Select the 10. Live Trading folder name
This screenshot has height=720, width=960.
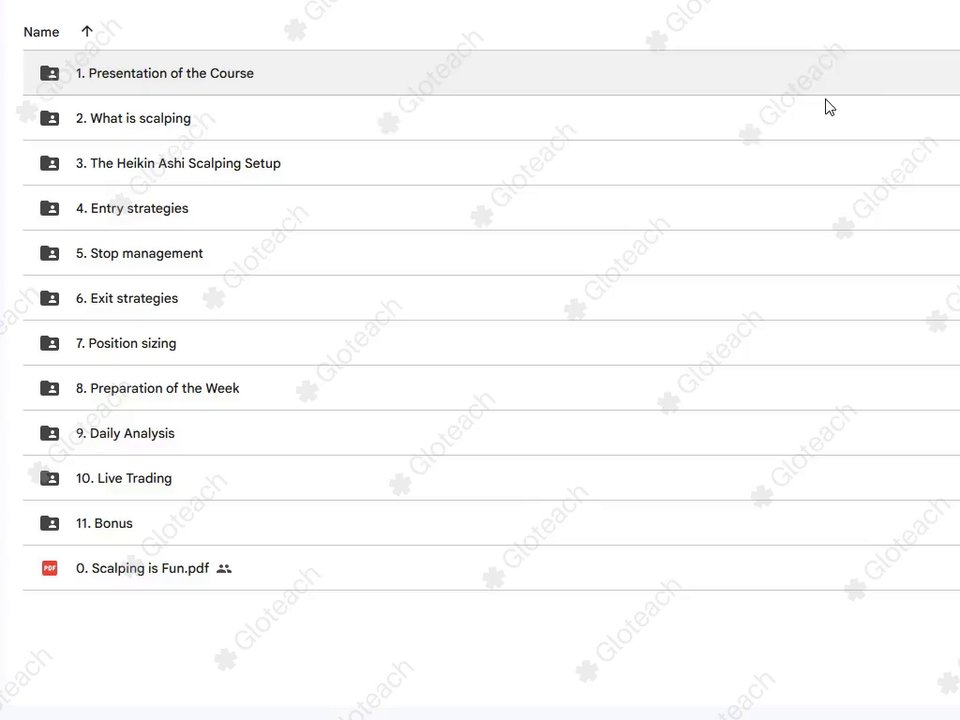click(x=124, y=478)
